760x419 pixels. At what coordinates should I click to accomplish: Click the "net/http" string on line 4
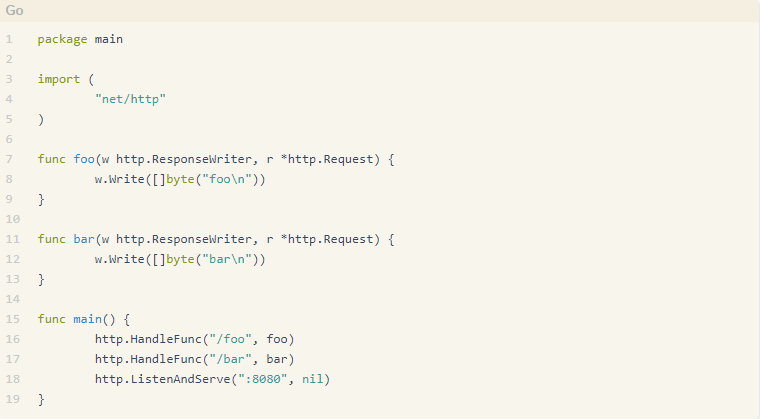[130, 99]
